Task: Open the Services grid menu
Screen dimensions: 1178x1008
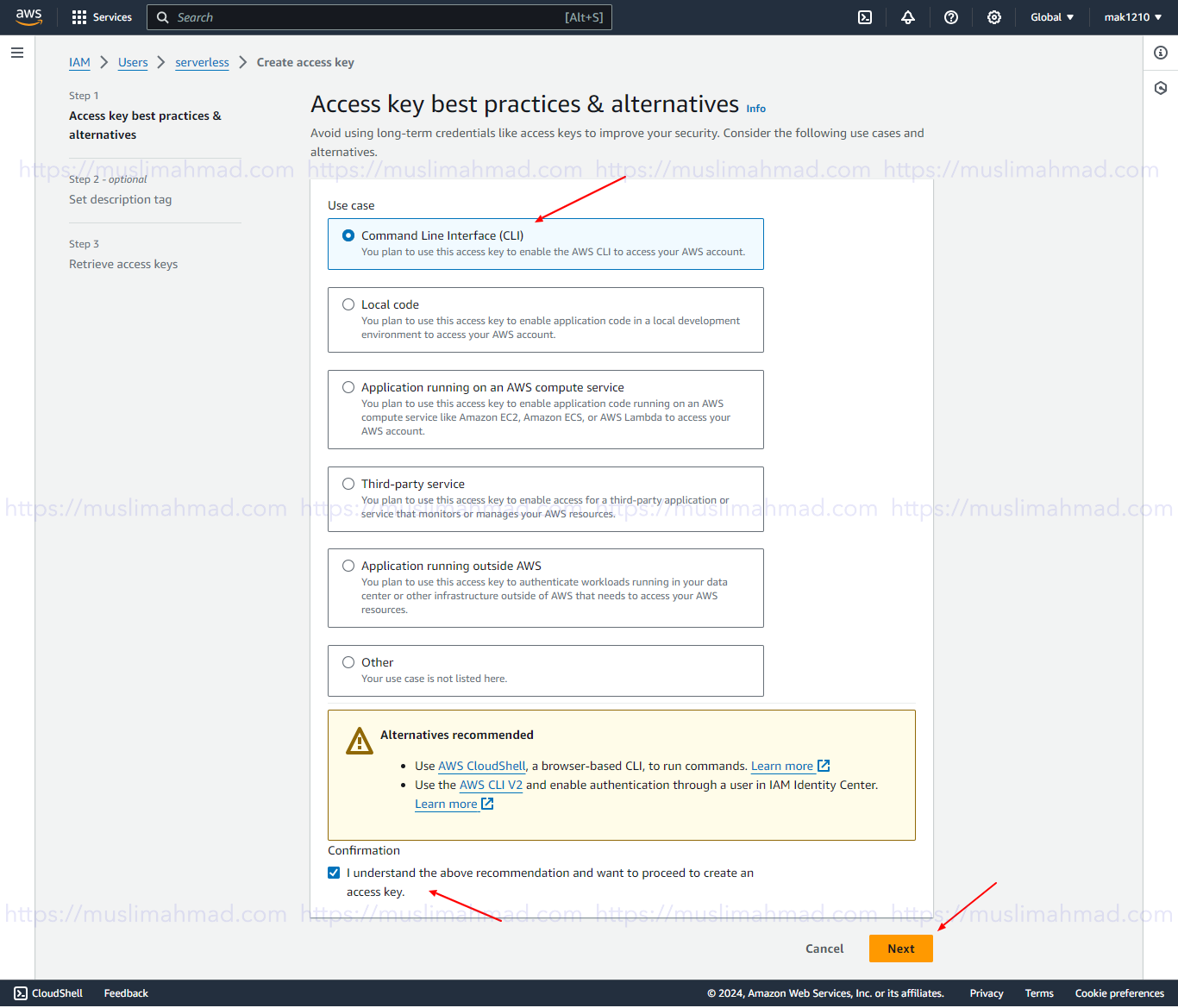Action: point(79,17)
